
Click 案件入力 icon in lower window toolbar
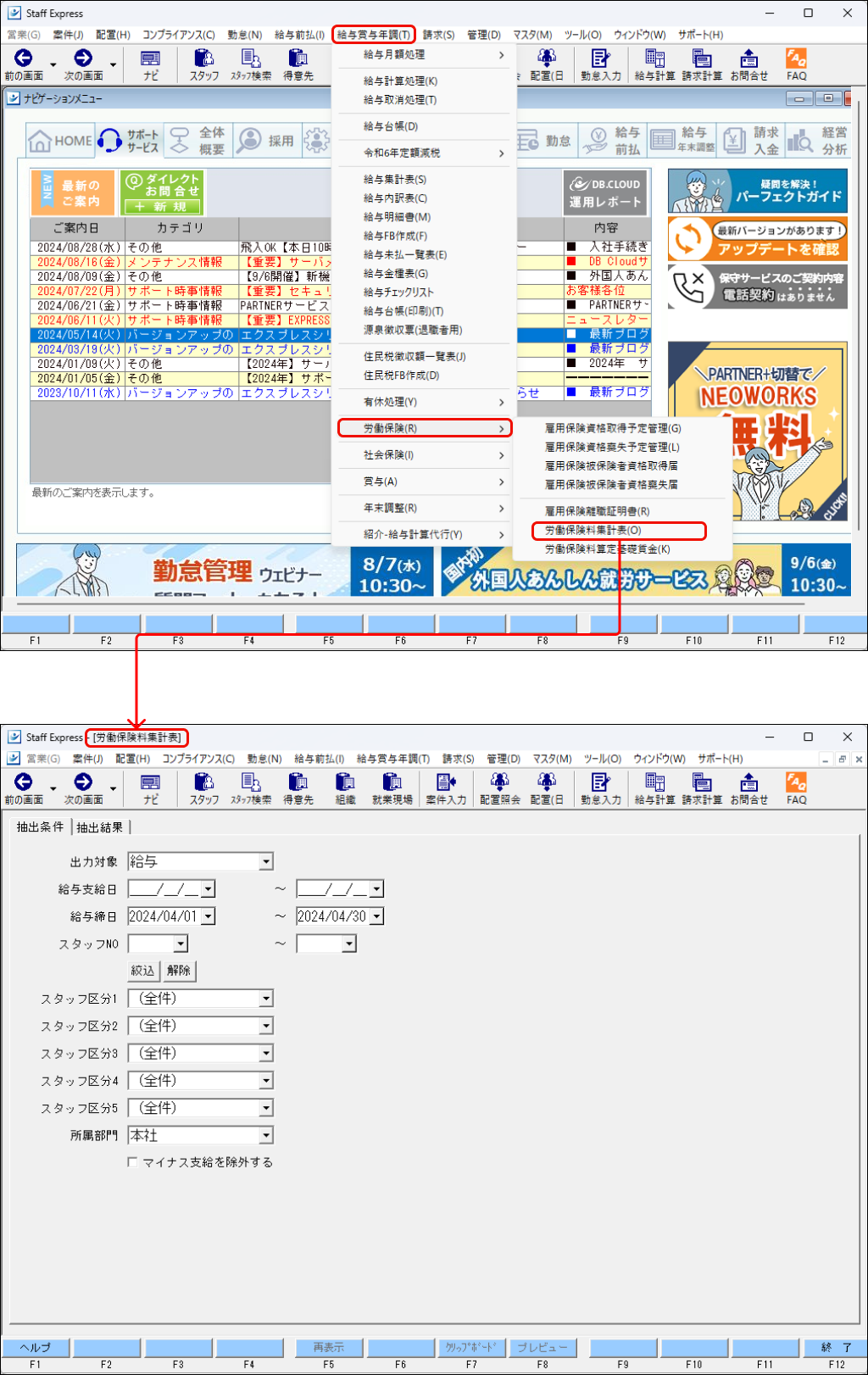[x=446, y=788]
